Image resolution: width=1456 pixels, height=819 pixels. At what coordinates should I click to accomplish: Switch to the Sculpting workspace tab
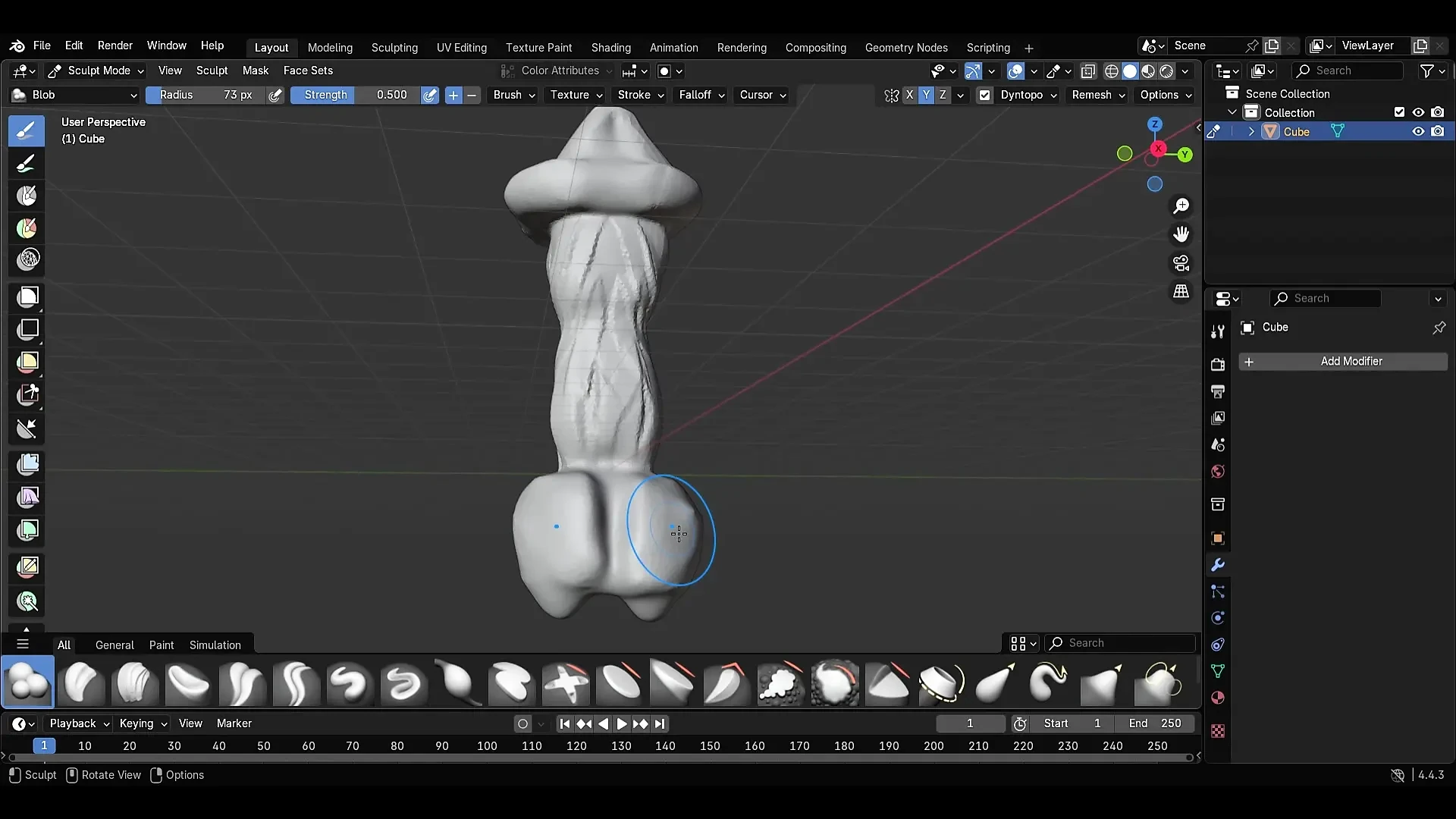(x=394, y=47)
